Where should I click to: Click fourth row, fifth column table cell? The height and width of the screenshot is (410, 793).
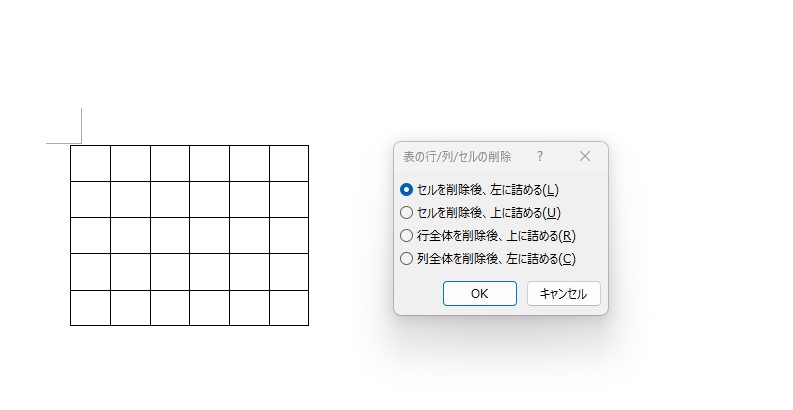click(x=249, y=271)
